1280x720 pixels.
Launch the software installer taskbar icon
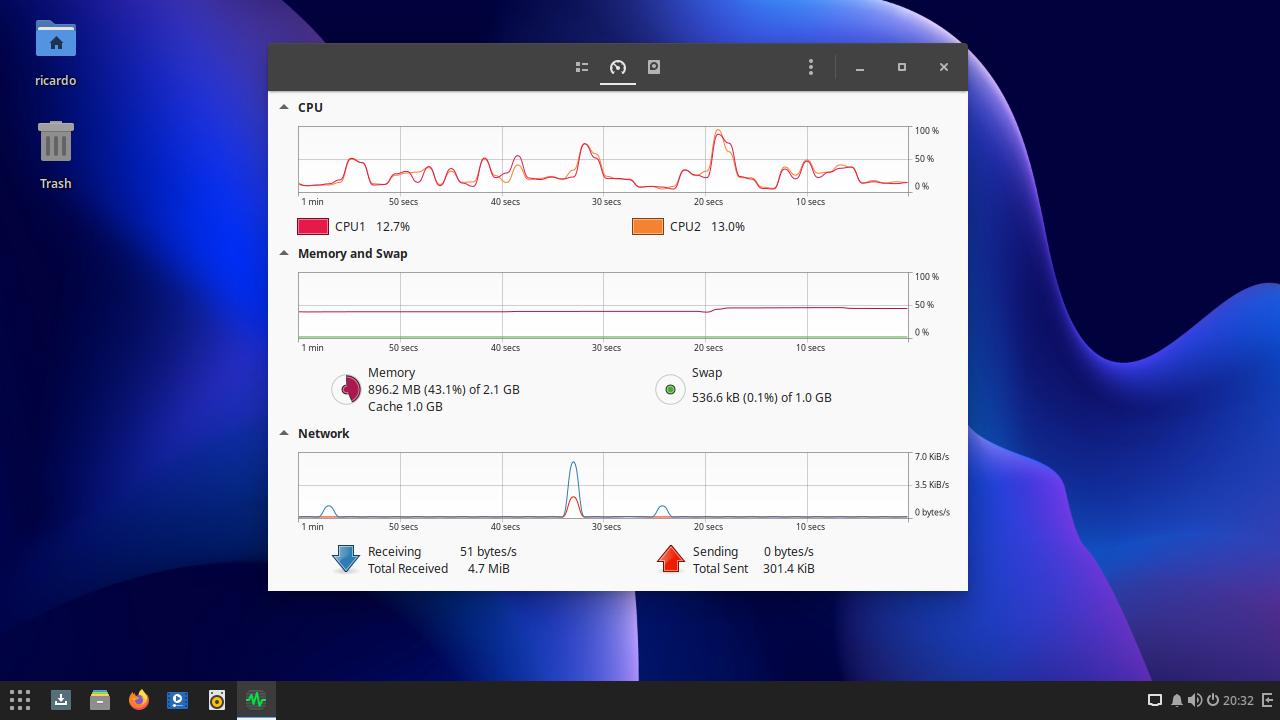point(61,700)
